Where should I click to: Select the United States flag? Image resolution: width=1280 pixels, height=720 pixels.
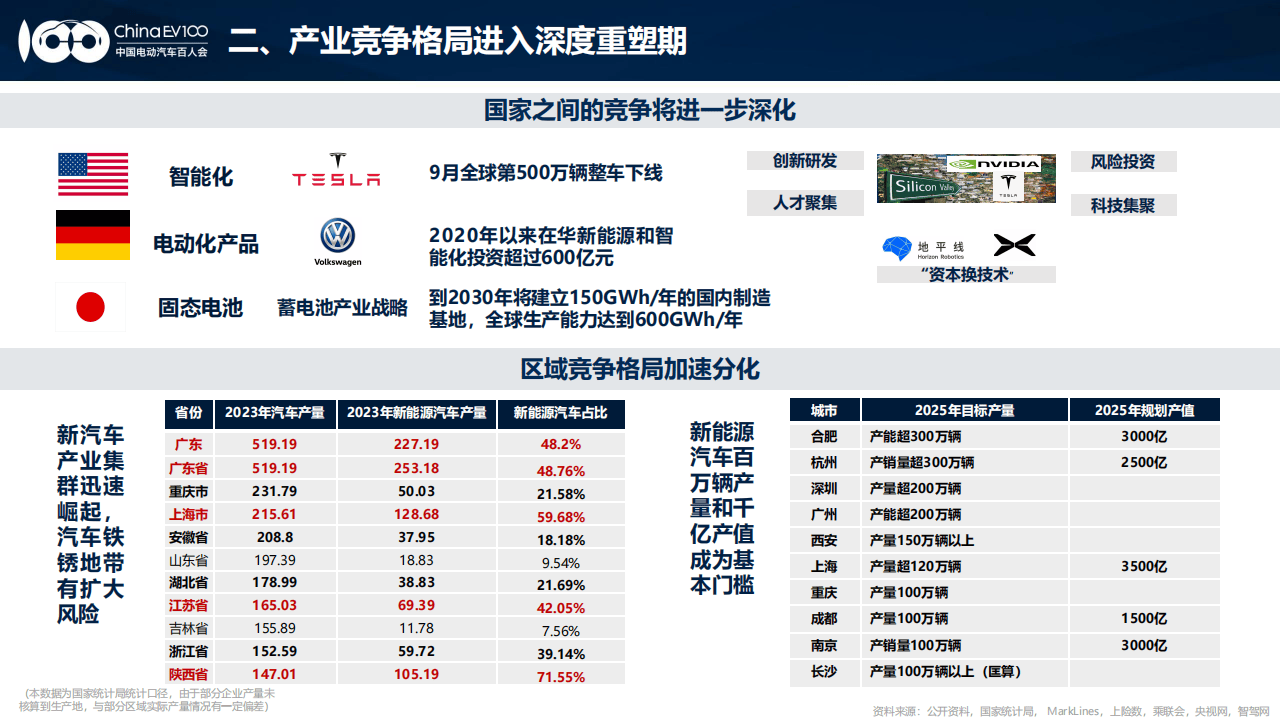[93, 174]
